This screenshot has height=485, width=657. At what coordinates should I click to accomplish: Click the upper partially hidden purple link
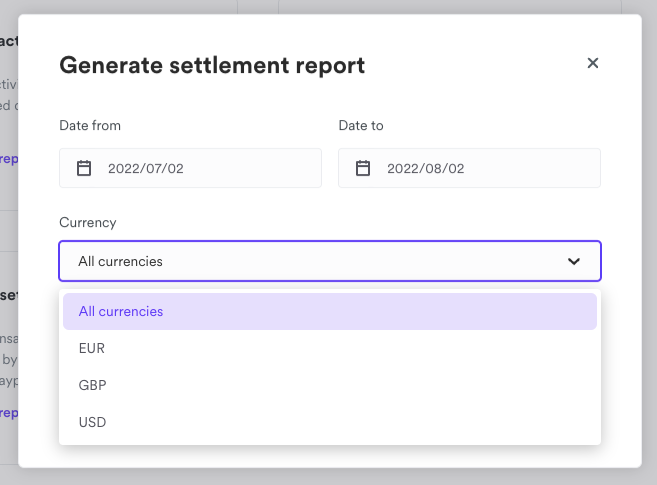pos(8,158)
